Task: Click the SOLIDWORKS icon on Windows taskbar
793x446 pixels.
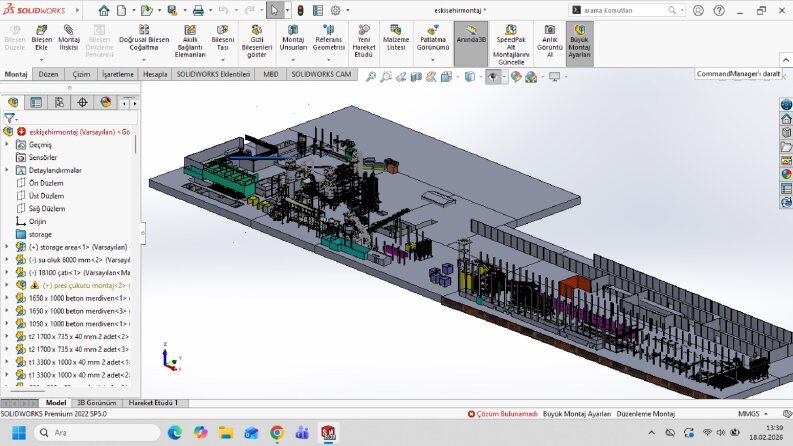Action: tap(328, 433)
